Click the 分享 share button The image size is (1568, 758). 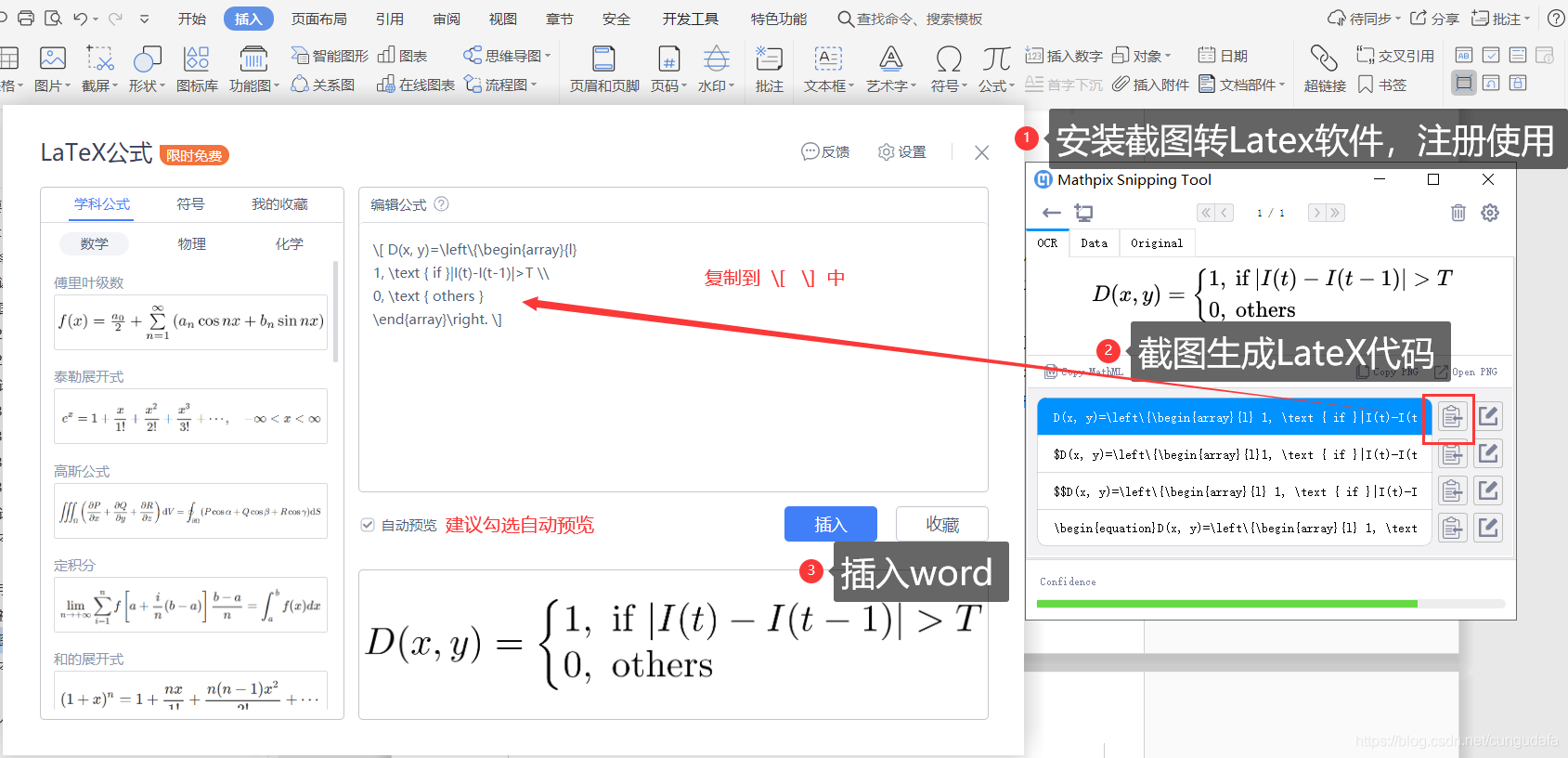click(1434, 19)
